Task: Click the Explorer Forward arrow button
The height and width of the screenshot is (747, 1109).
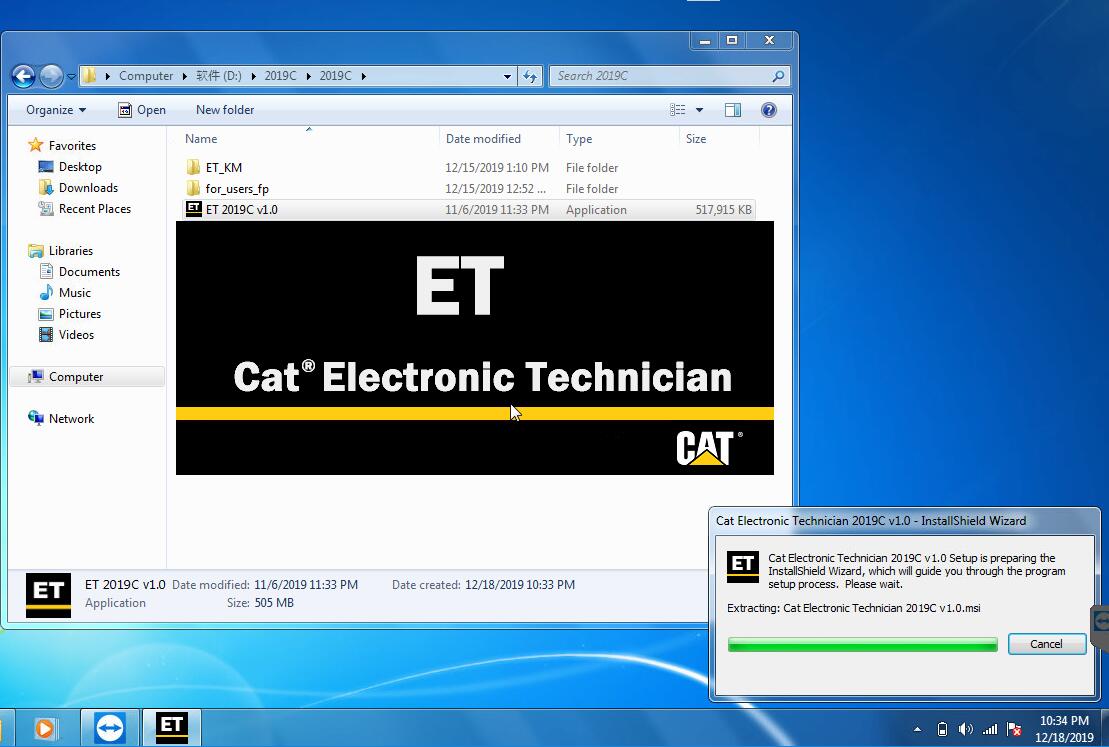Action: 51,76
